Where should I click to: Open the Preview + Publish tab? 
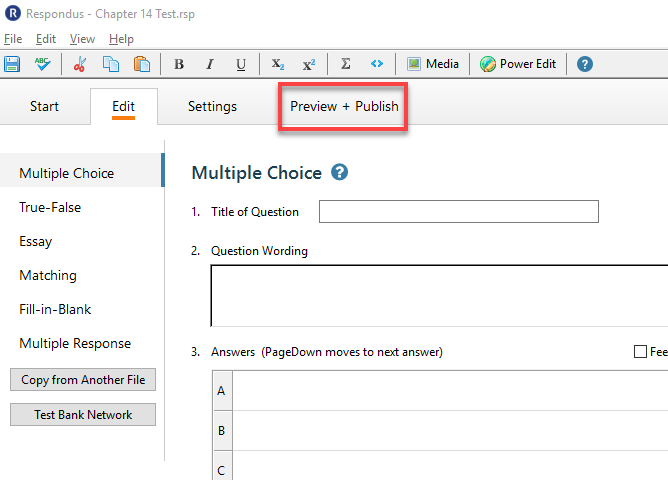pyautogui.click(x=344, y=106)
